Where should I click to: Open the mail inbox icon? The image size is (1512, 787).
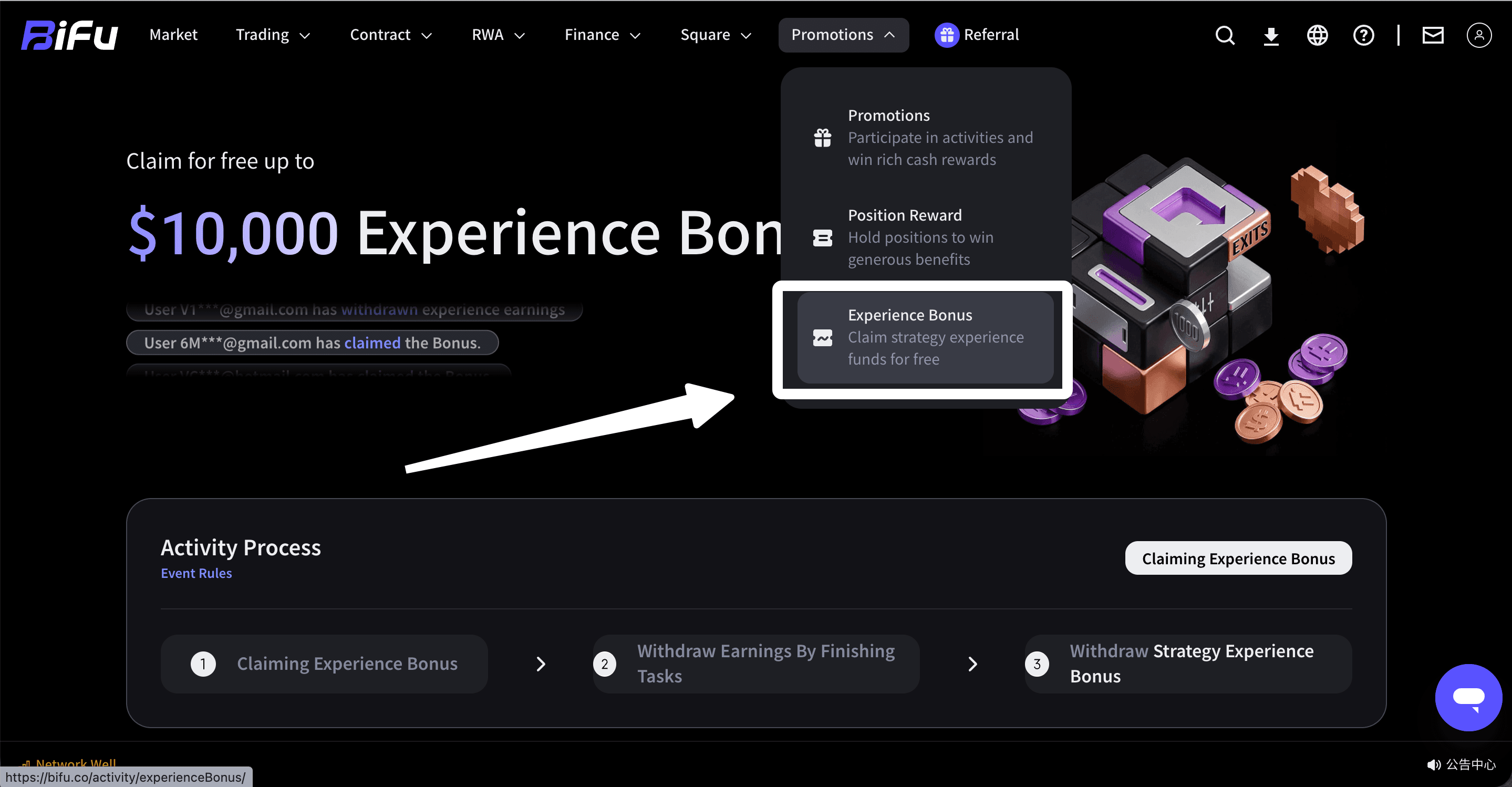pos(1432,35)
